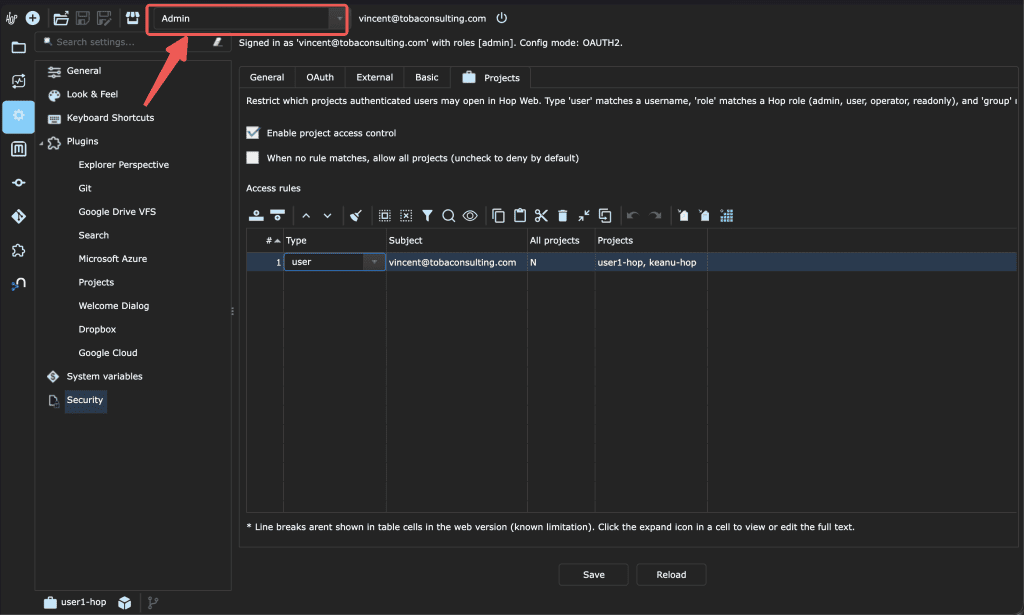Click the magnifier search icon in Access rules toolbar
The width and height of the screenshot is (1024, 615).
tap(448, 215)
